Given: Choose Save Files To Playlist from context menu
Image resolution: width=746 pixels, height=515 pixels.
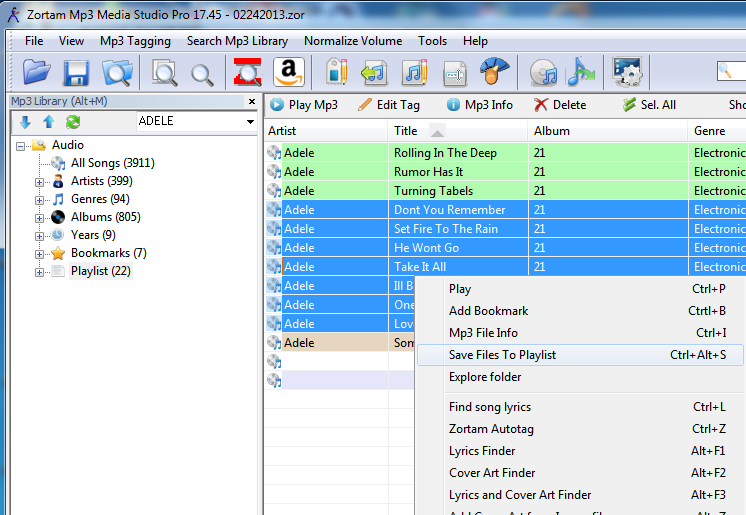Looking at the screenshot, I should tap(502, 355).
